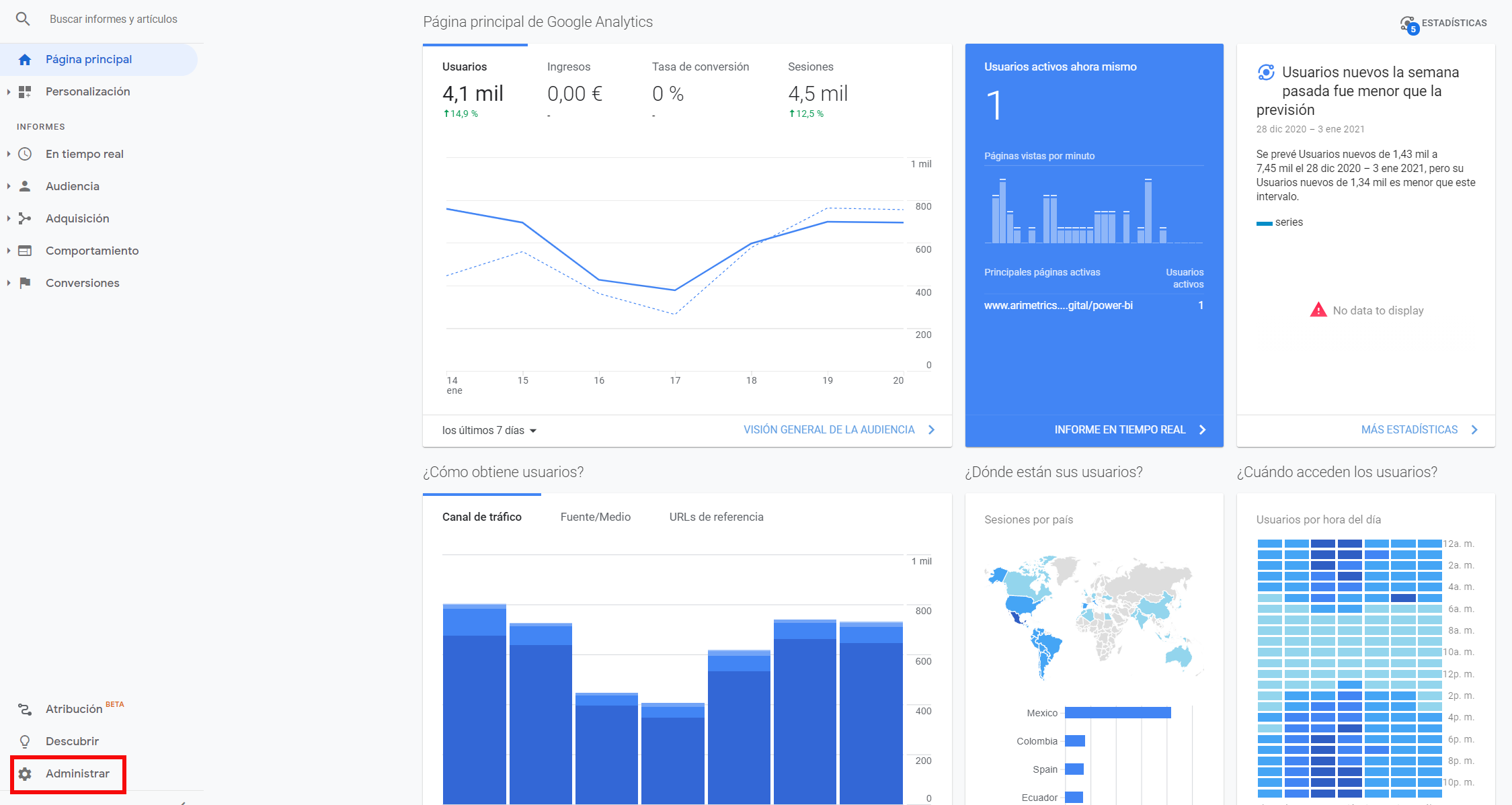Select the Usuarios metric tab
The image size is (1512, 805).
click(x=475, y=89)
